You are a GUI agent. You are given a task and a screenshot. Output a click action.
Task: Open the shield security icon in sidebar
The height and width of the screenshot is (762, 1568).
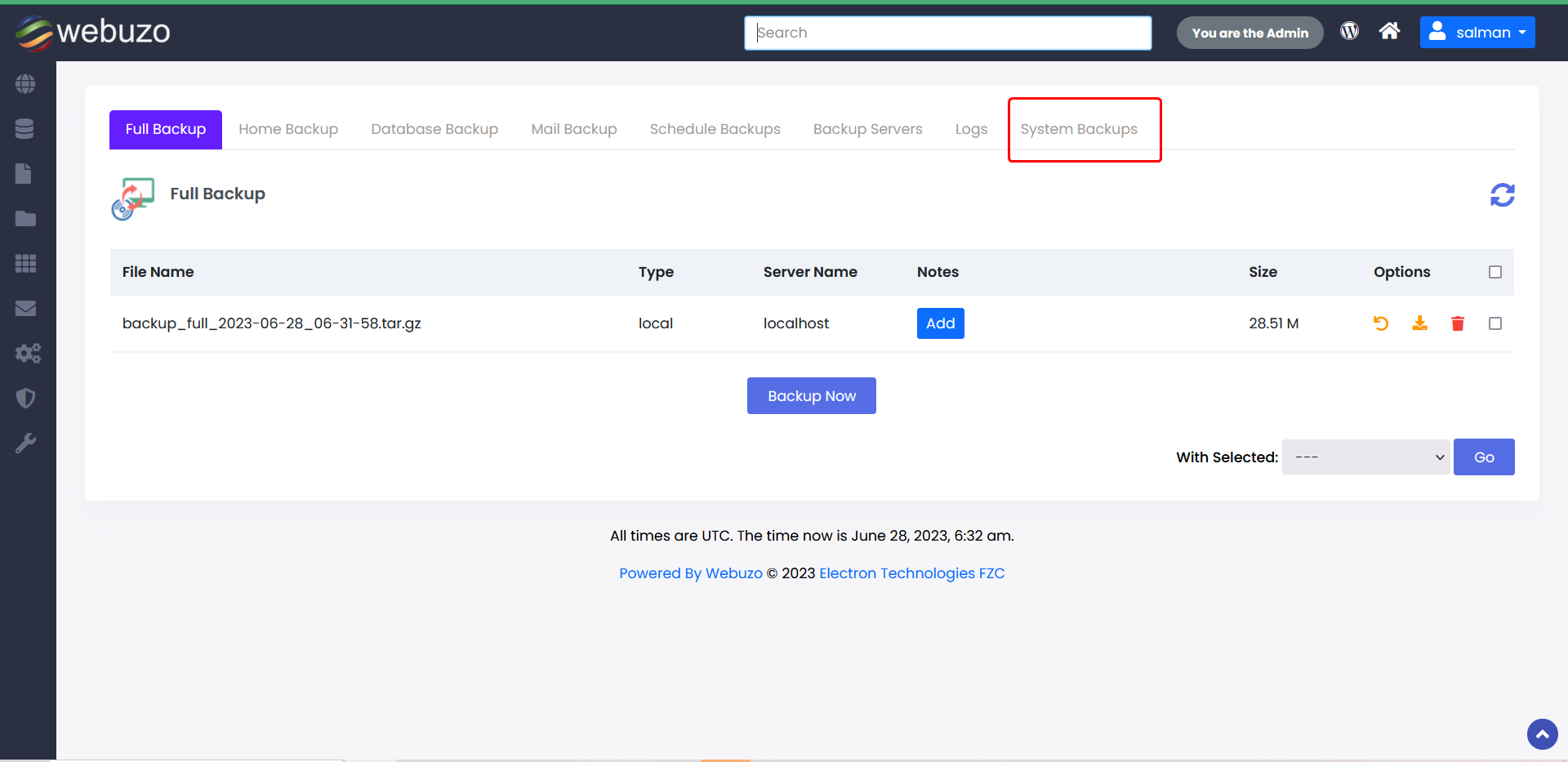click(25, 399)
